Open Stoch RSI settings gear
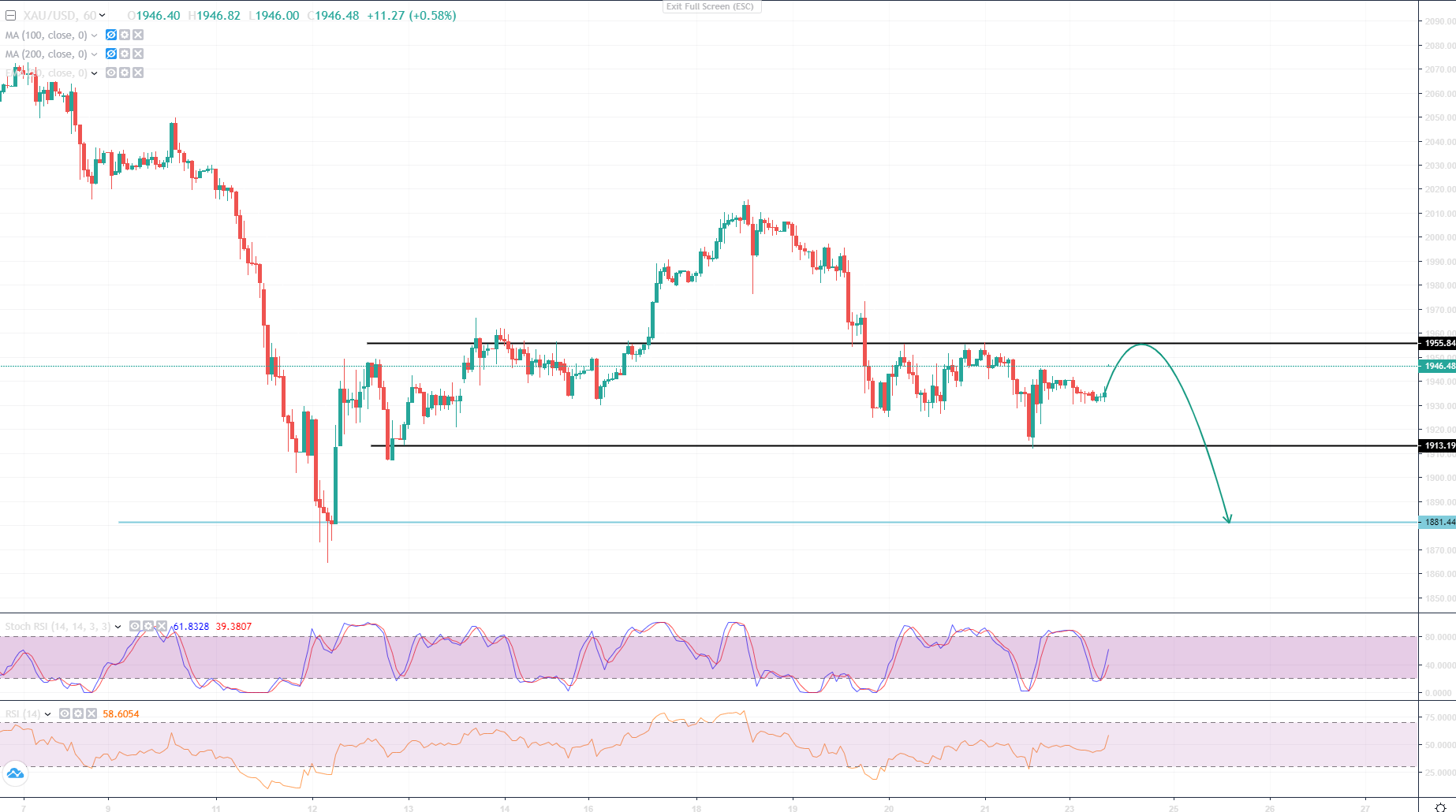The height and width of the screenshot is (812, 1456). pyautogui.click(x=148, y=626)
